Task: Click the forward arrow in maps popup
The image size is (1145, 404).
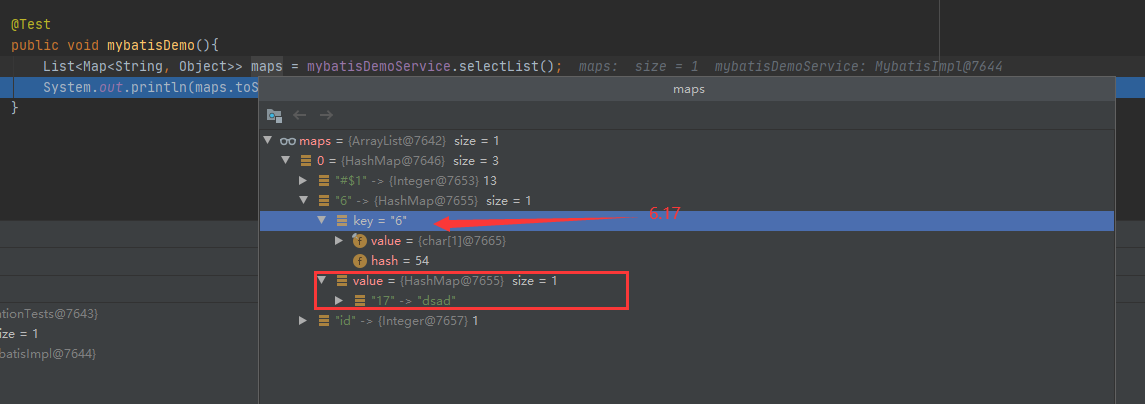Action: (x=326, y=115)
